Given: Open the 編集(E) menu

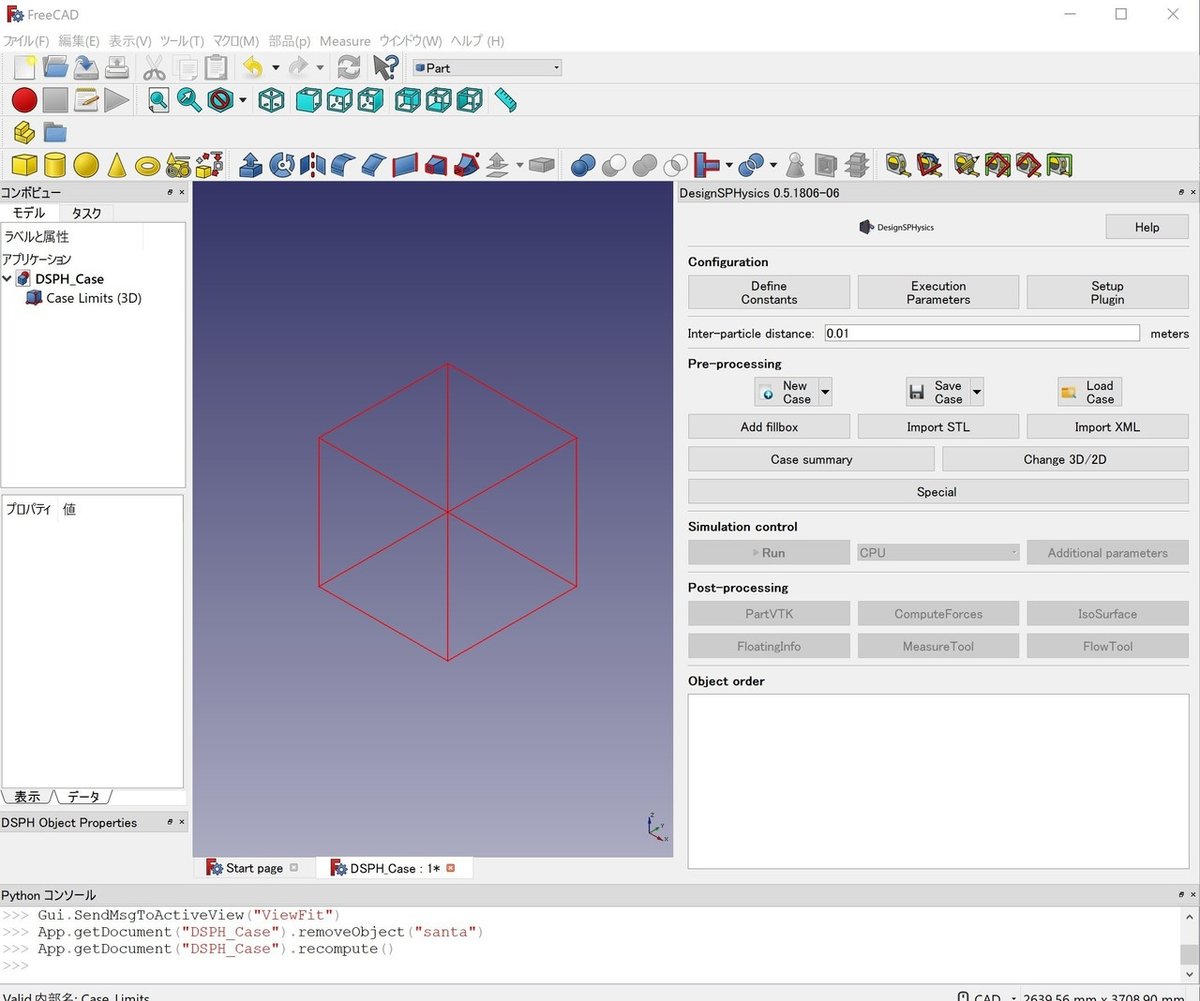Looking at the screenshot, I should (79, 41).
